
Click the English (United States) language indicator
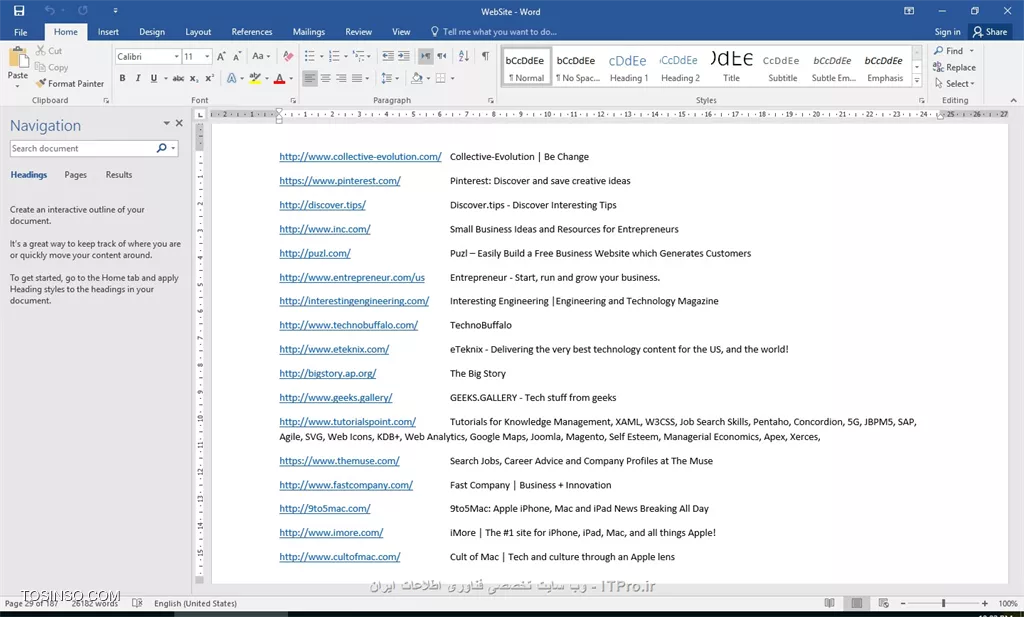(195, 603)
